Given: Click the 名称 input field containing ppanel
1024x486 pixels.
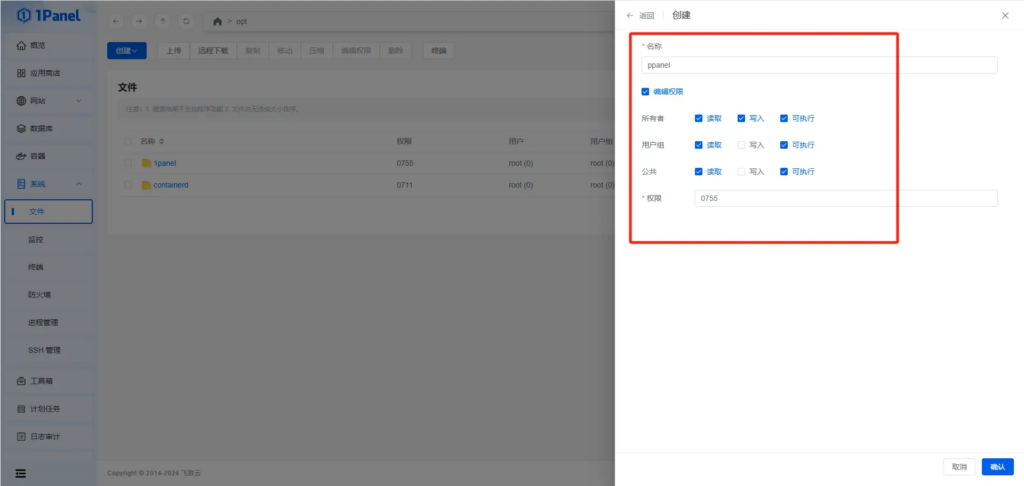Looking at the screenshot, I should pos(819,65).
